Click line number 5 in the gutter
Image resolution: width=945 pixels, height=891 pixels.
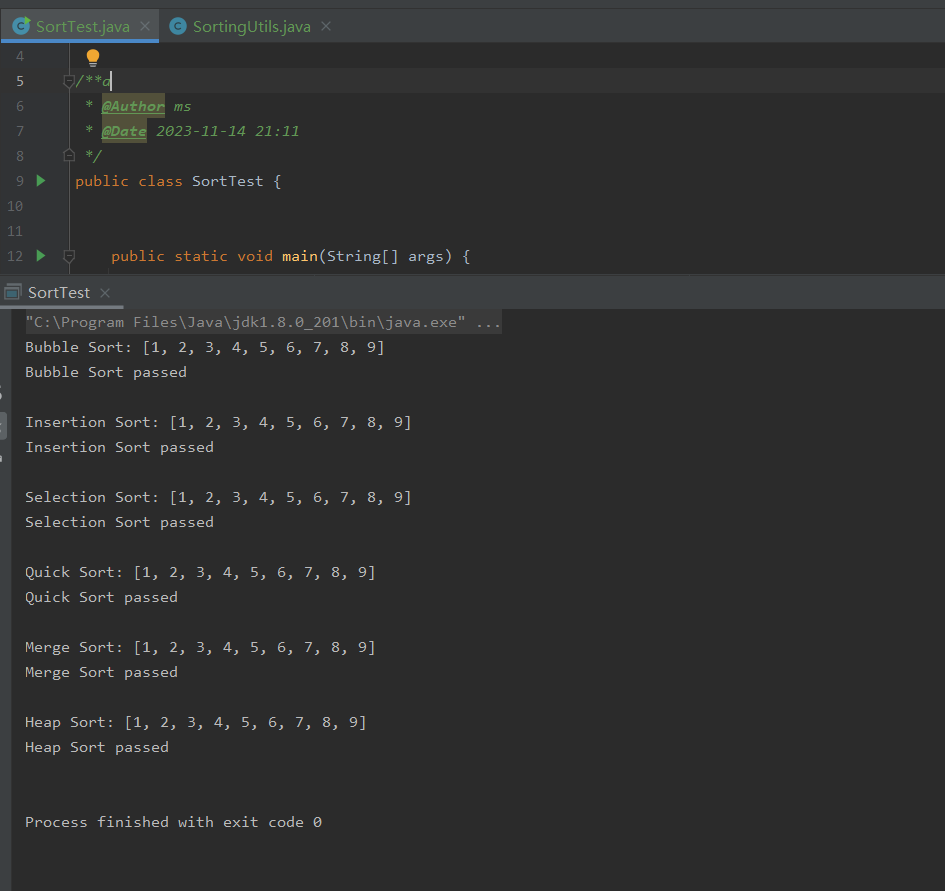click(x=20, y=81)
